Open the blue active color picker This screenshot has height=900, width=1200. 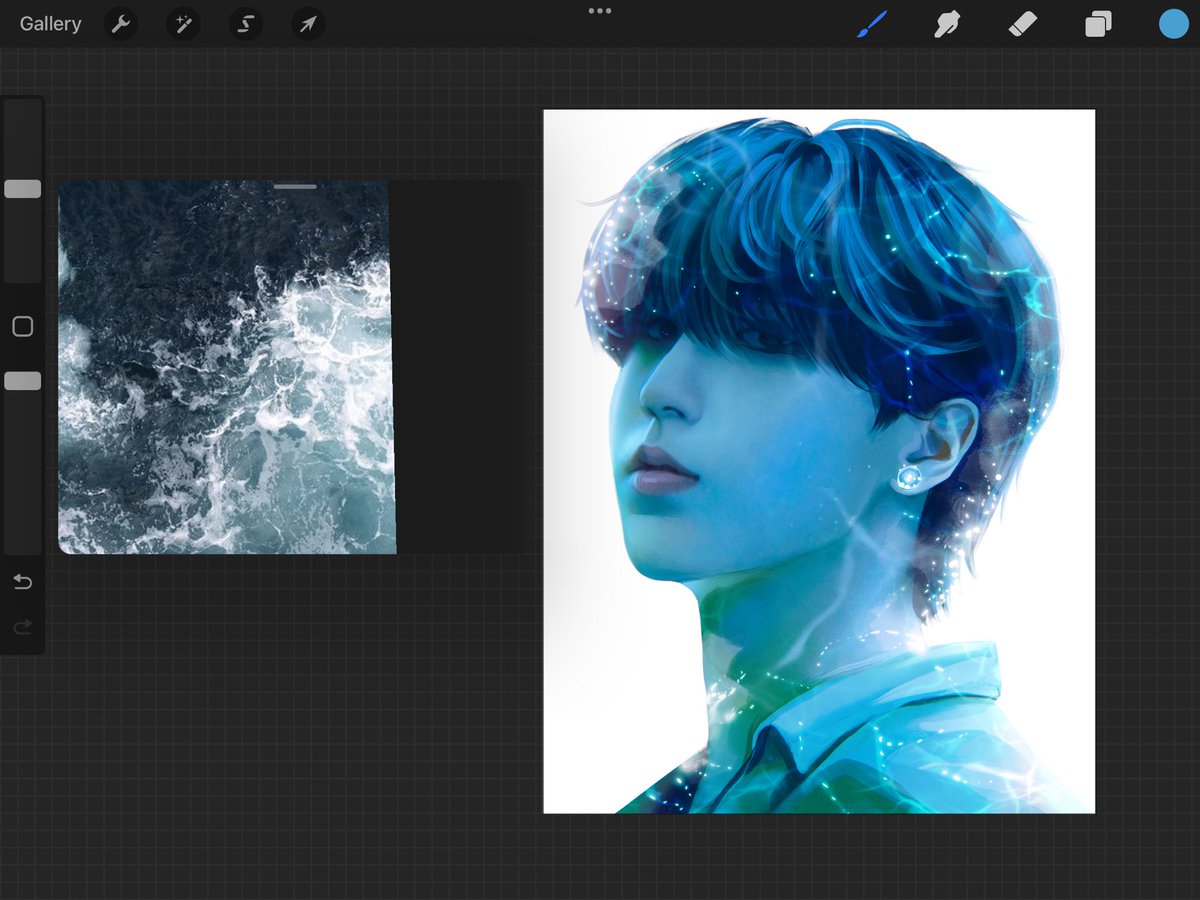pyautogui.click(x=1174, y=24)
